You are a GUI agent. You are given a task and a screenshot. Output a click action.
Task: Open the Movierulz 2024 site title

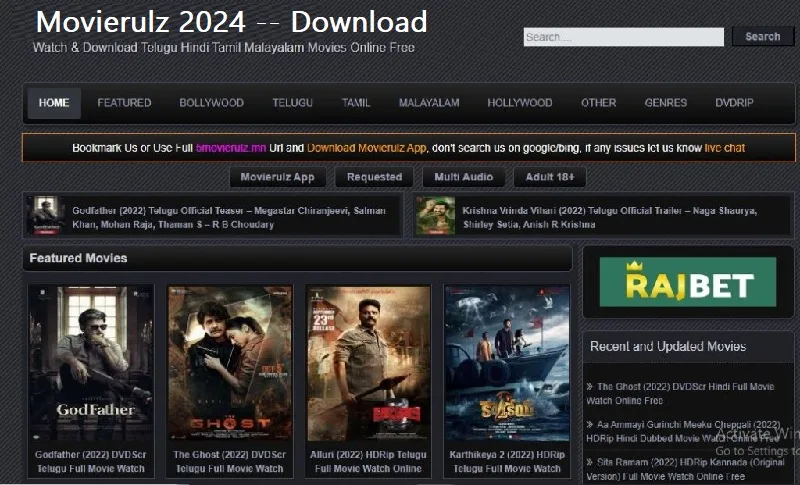point(231,21)
